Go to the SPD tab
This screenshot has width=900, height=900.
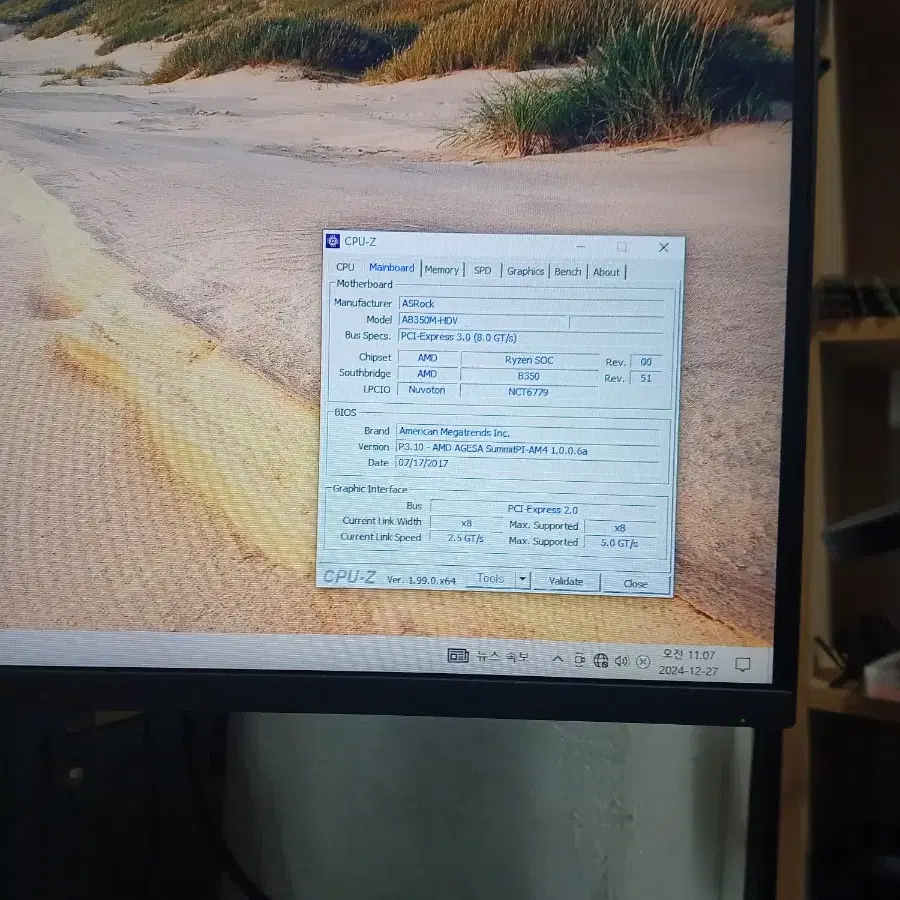click(x=482, y=270)
